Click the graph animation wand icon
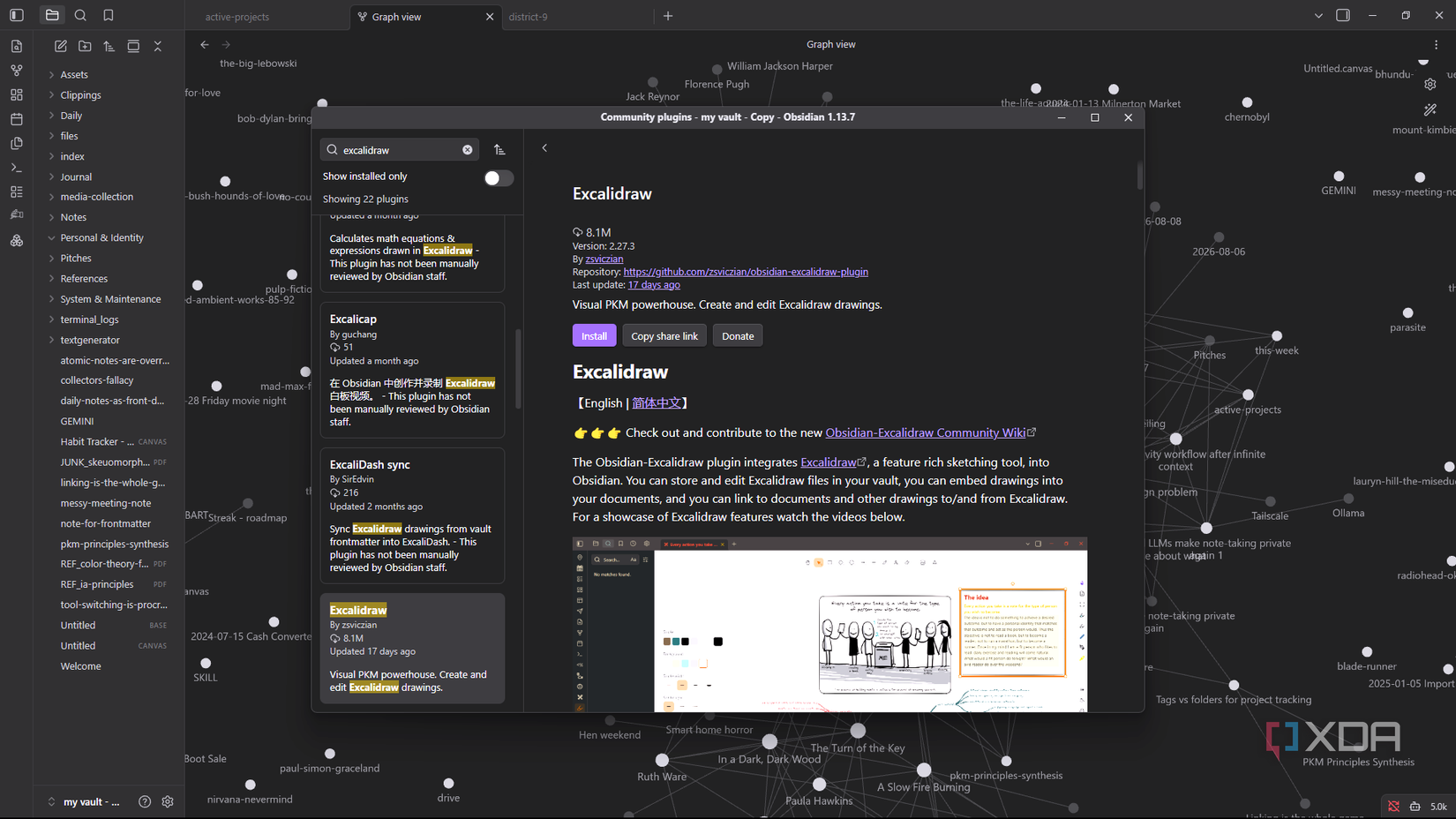Image resolution: width=1456 pixels, height=819 pixels. click(x=1430, y=110)
